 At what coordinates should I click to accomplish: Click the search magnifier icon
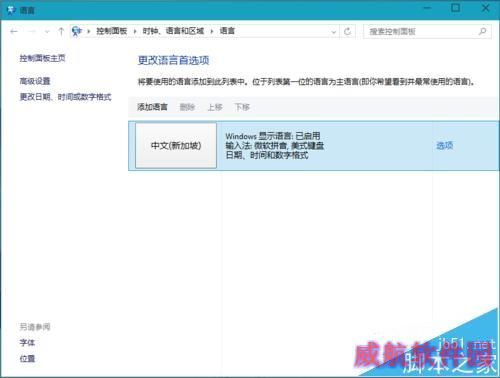[482, 32]
